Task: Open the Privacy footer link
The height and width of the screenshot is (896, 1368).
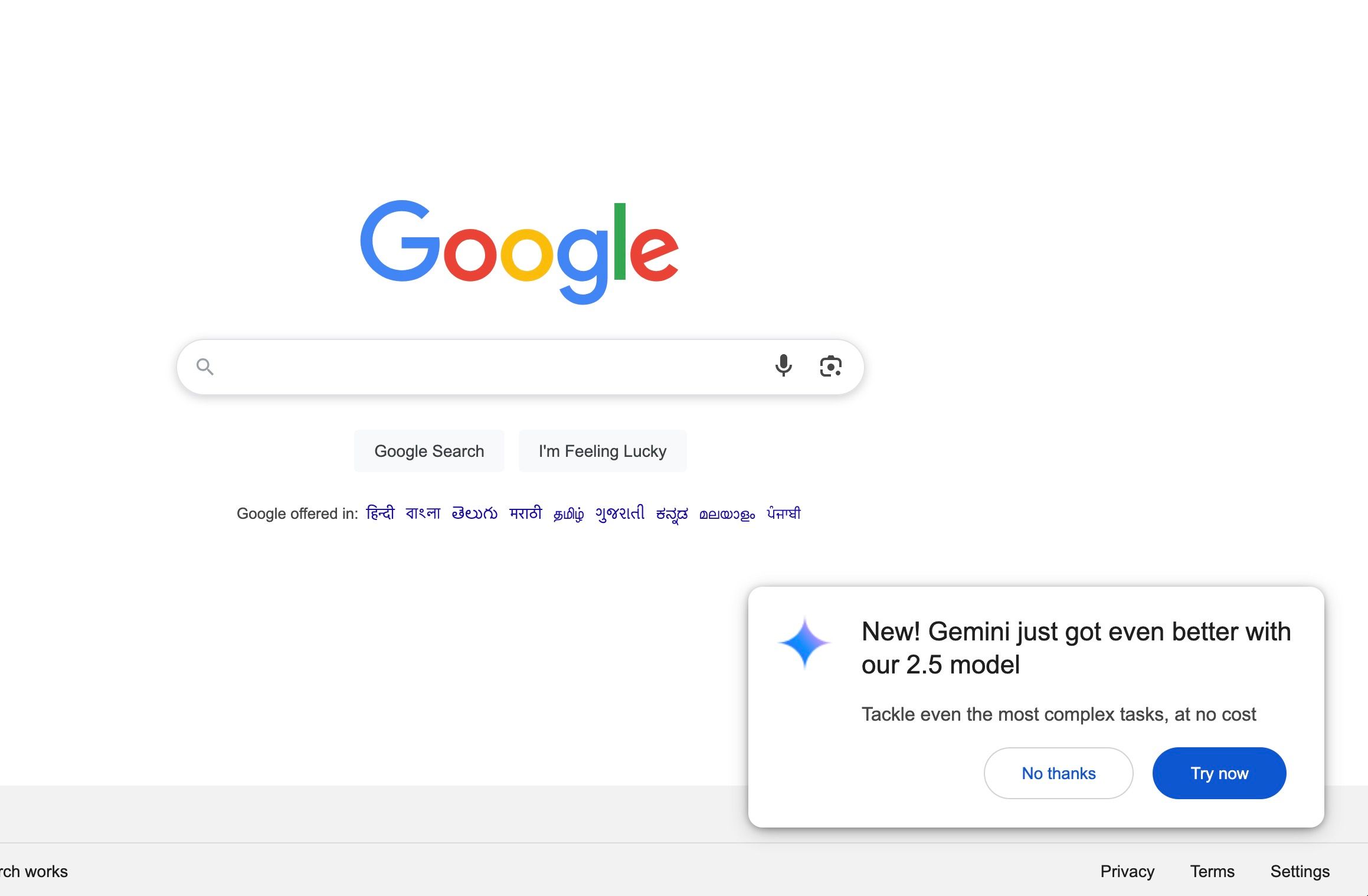Action: tap(1127, 871)
